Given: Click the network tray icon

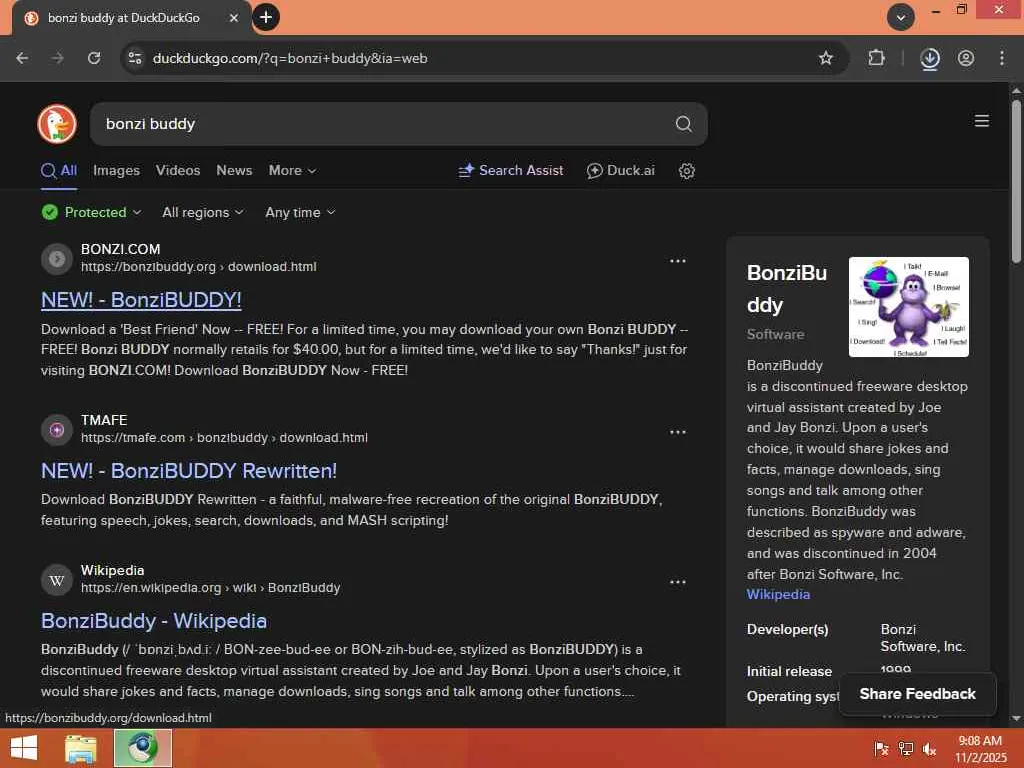Looking at the screenshot, I should point(905,749).
